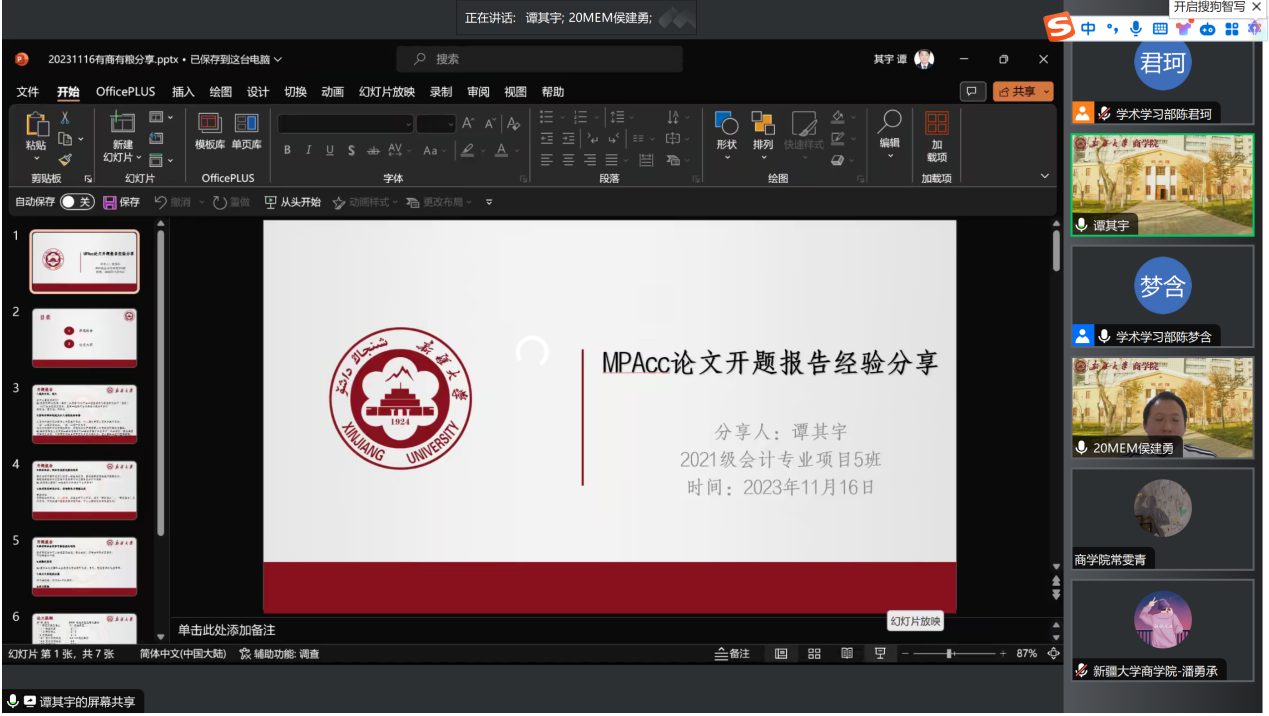This screenshot has width=1269, height=716.
Task: Start slideshow from status bar icon
Action: 880,653
